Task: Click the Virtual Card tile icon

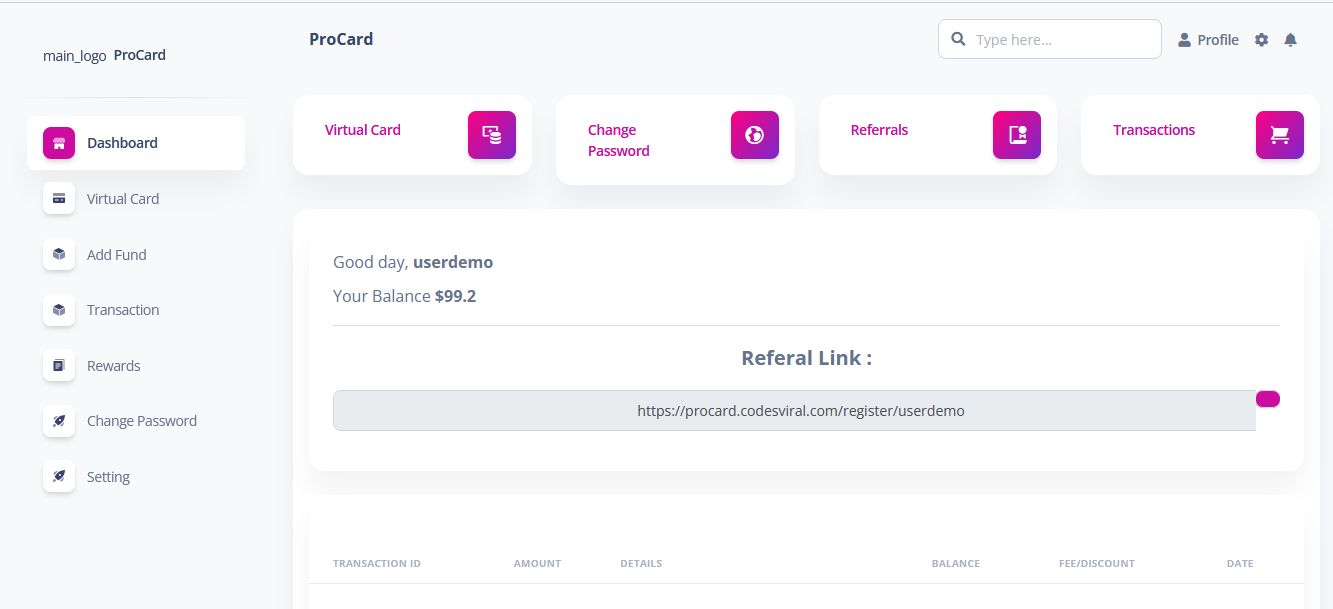Action: 491,135
